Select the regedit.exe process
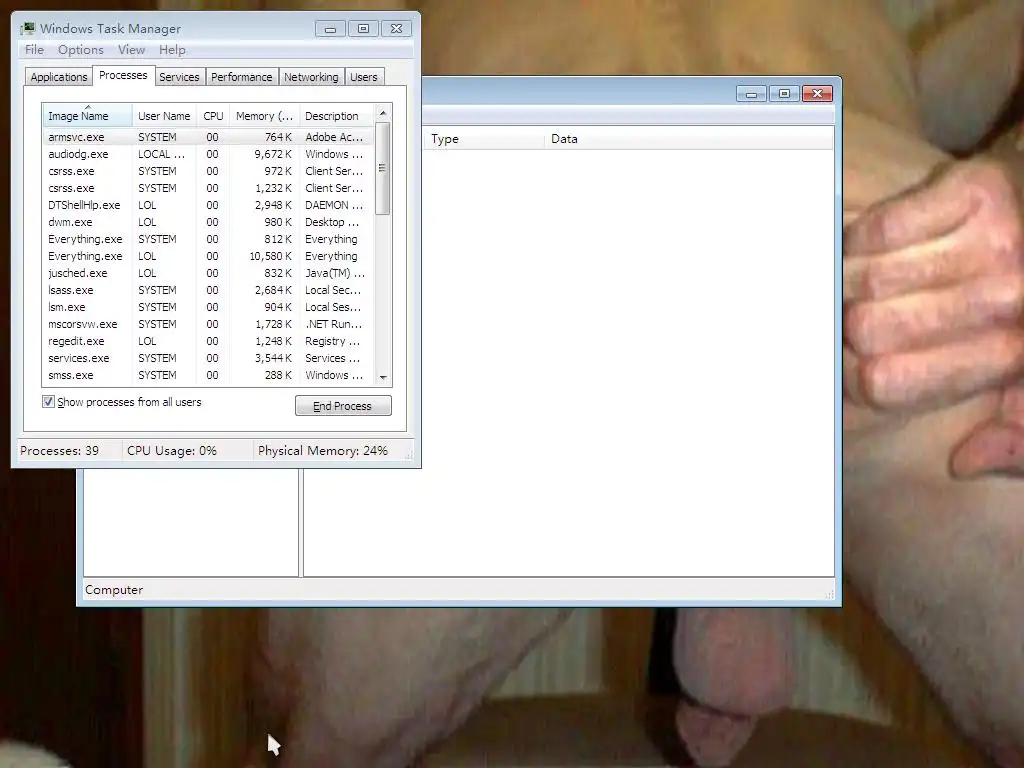Viewport: 1024px width, 768px height. coord(209,341)
